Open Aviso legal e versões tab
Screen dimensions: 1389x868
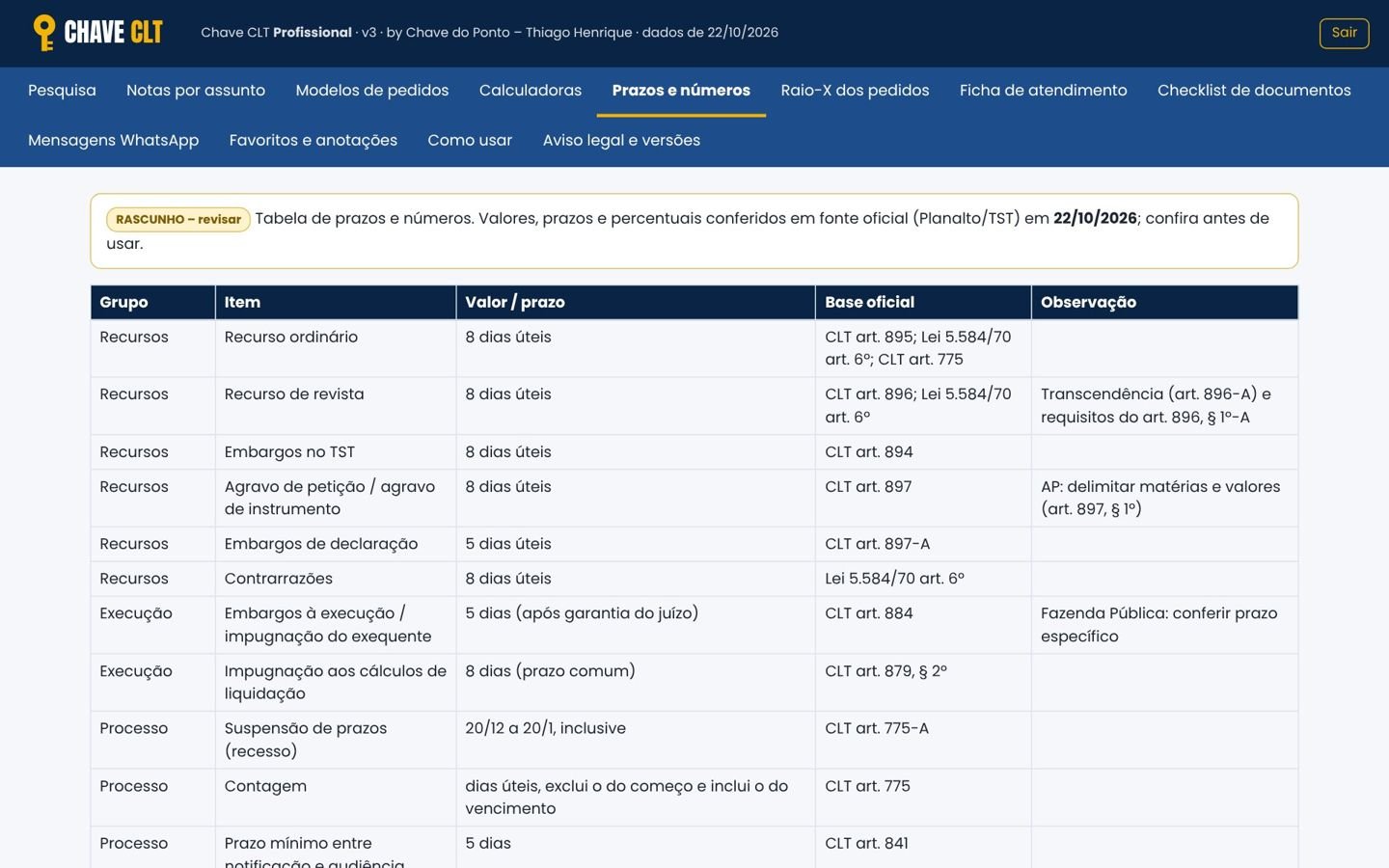(x=621, y=141)
